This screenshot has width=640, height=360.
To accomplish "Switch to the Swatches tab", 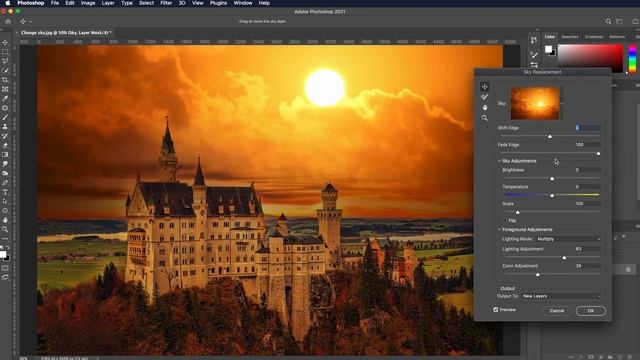I will (570, 37).
